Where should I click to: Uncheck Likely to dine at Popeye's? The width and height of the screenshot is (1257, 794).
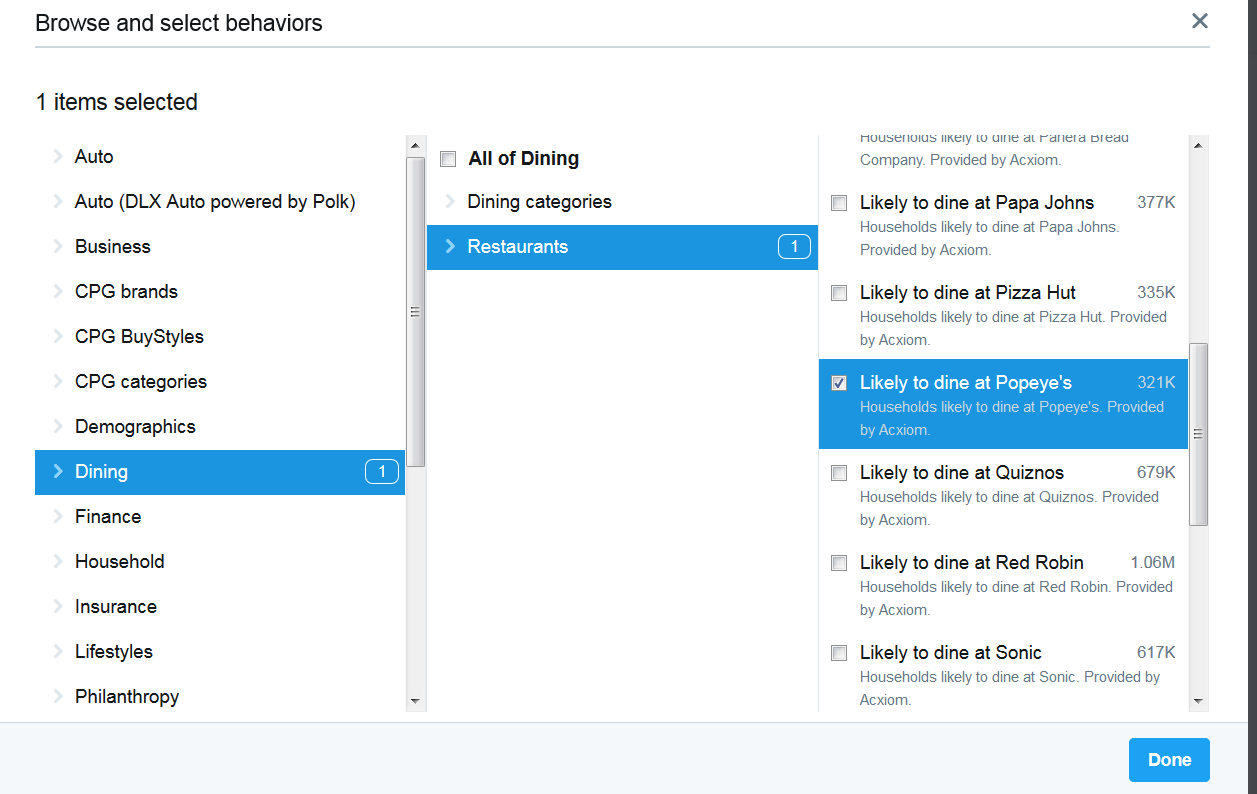click(839, 383)
